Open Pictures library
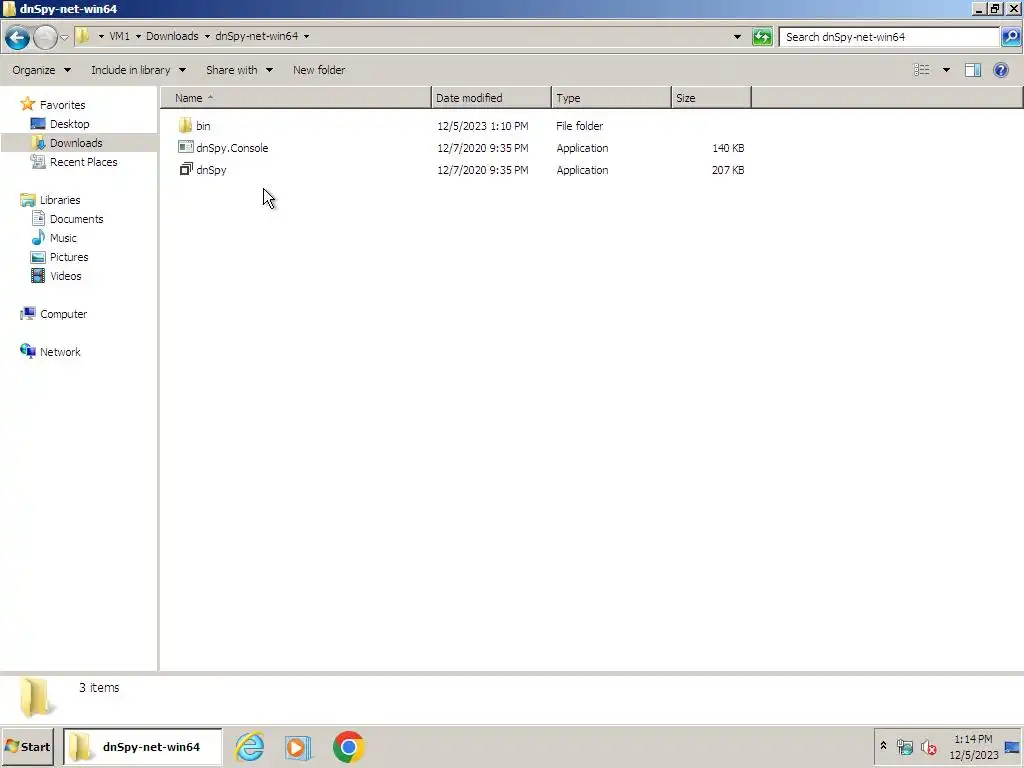The height and width of the screenshot is (768, 1024). pyautogui.click(x=69, y=257)
